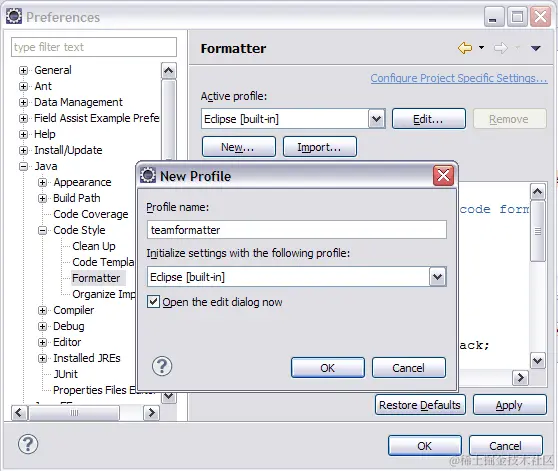Expand the Debug node
Screen dimensions: 558x471
click(x=42, y=326)
